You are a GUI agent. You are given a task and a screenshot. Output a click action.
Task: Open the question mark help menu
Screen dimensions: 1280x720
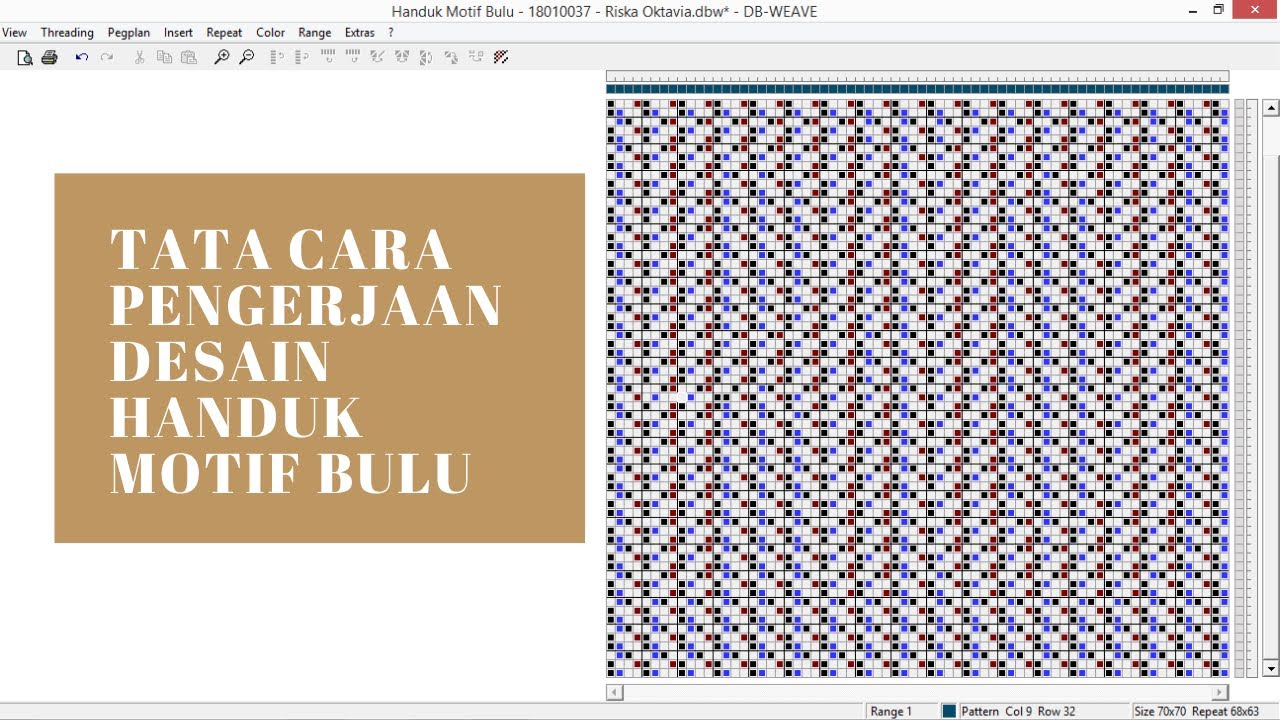click(391, 33)
